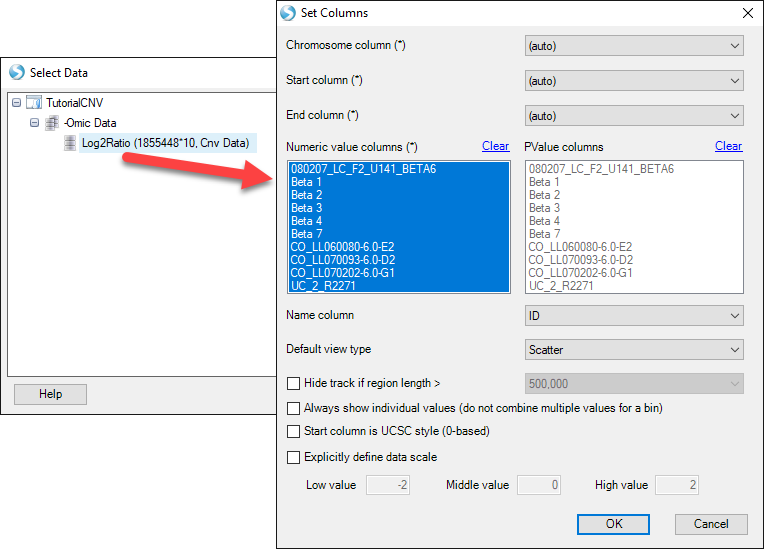Click the -Omic Data table icon

point(52,123)
